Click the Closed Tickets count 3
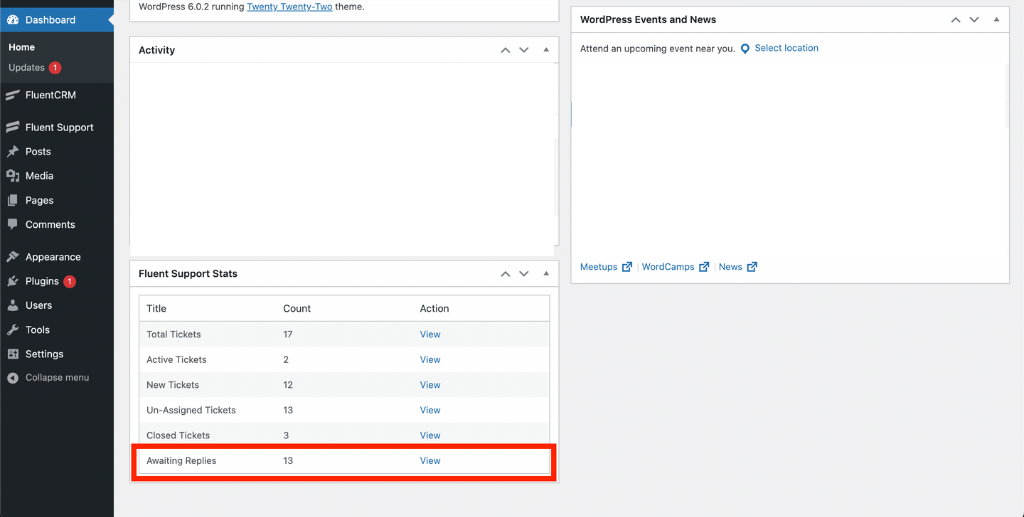 tap(285, 435)
